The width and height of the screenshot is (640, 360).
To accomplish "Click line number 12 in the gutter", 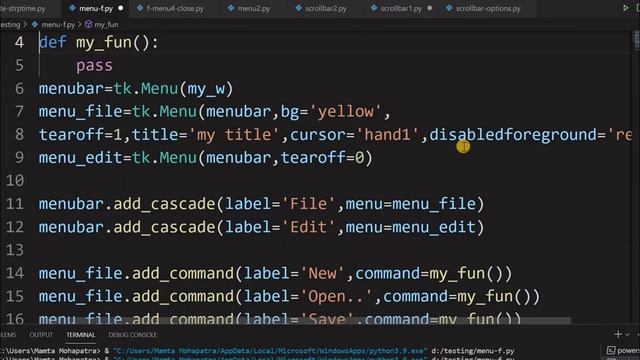I will [x=15, y=227].
